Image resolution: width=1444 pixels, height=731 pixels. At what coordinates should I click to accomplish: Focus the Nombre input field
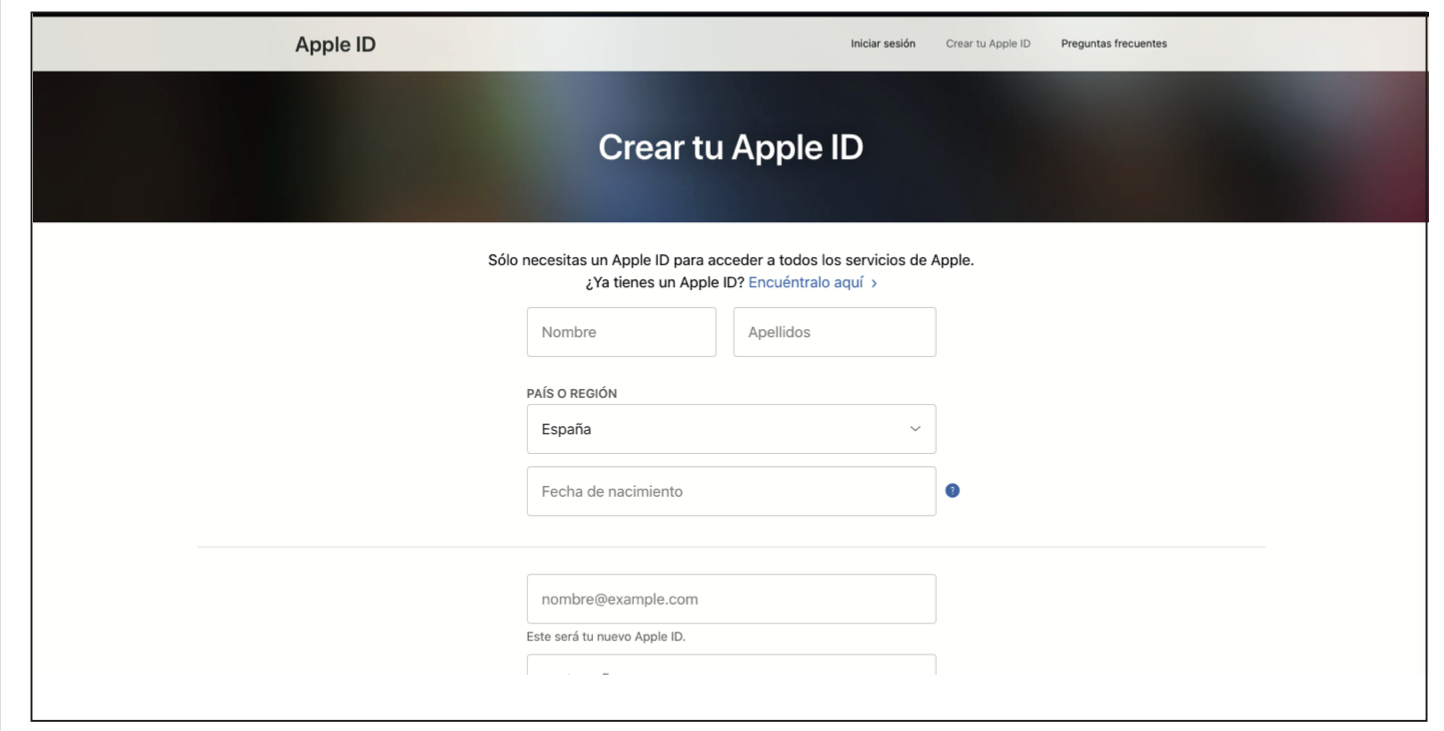[x=622, y=332]
